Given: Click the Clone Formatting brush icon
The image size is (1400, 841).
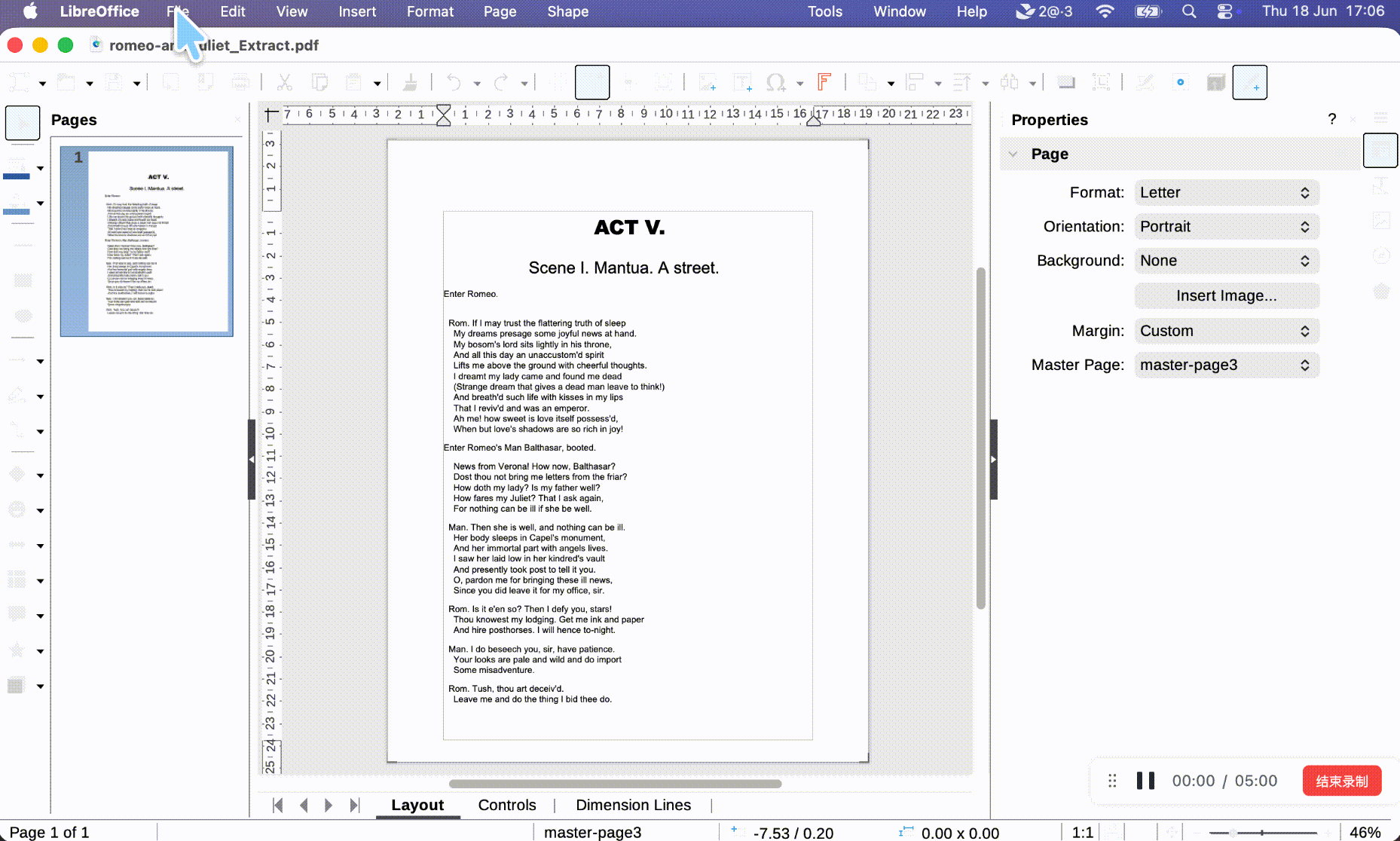Looking at the screenshot, I should pyautogui.click(x=410, y=82).
